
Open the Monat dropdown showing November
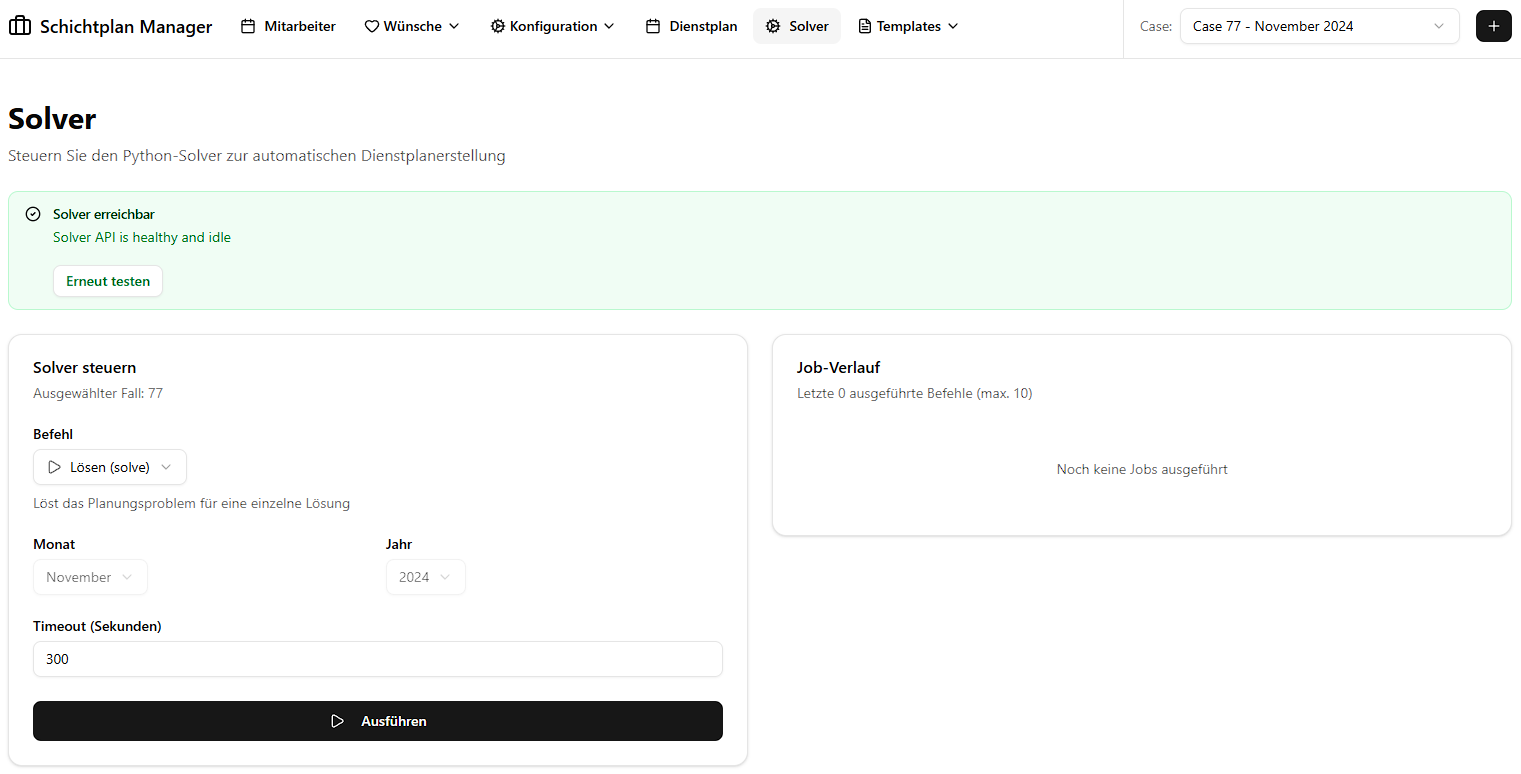90,577
